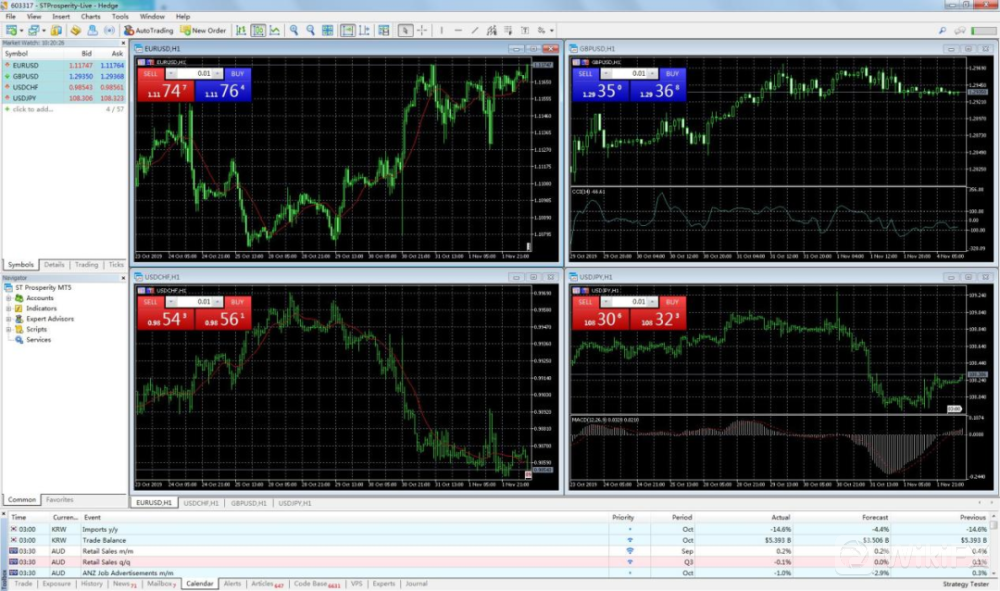The height and width of the screenshot is (591, 1000).
Task: Select the 'Trade Balance' calendar event
Action: (x=499, y=540)
